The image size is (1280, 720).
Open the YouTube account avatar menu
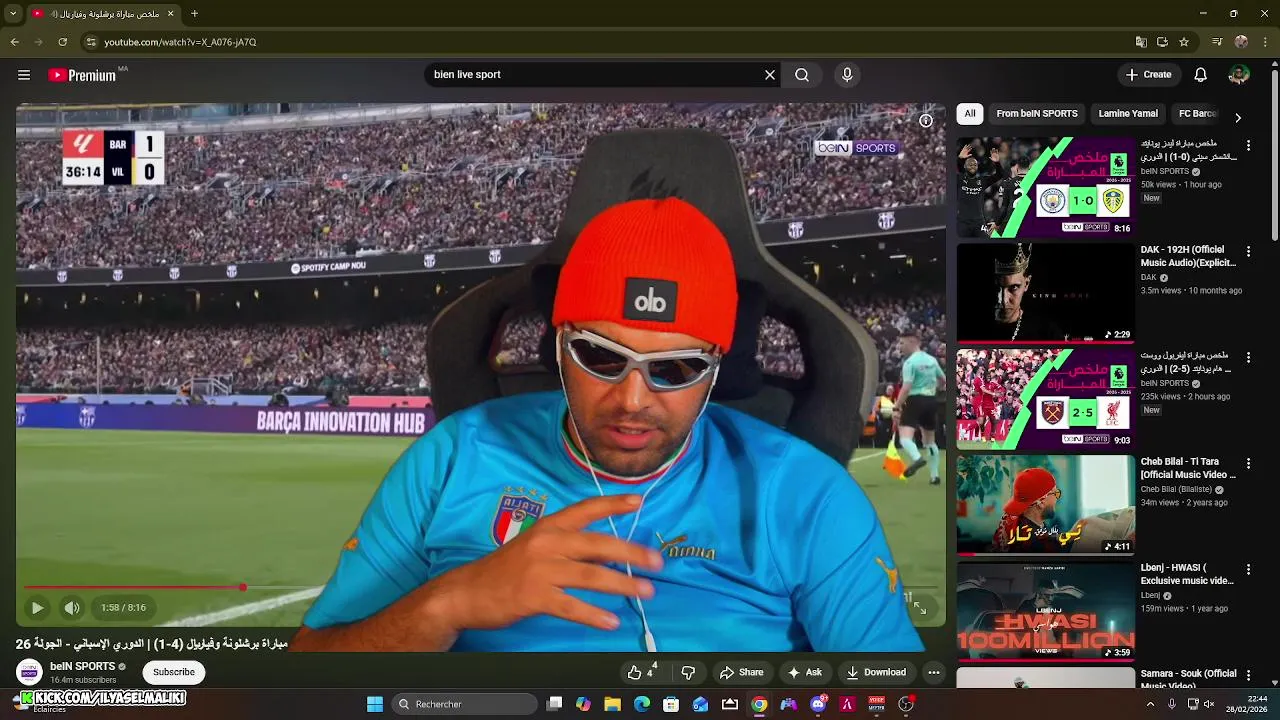[1239, 75]
